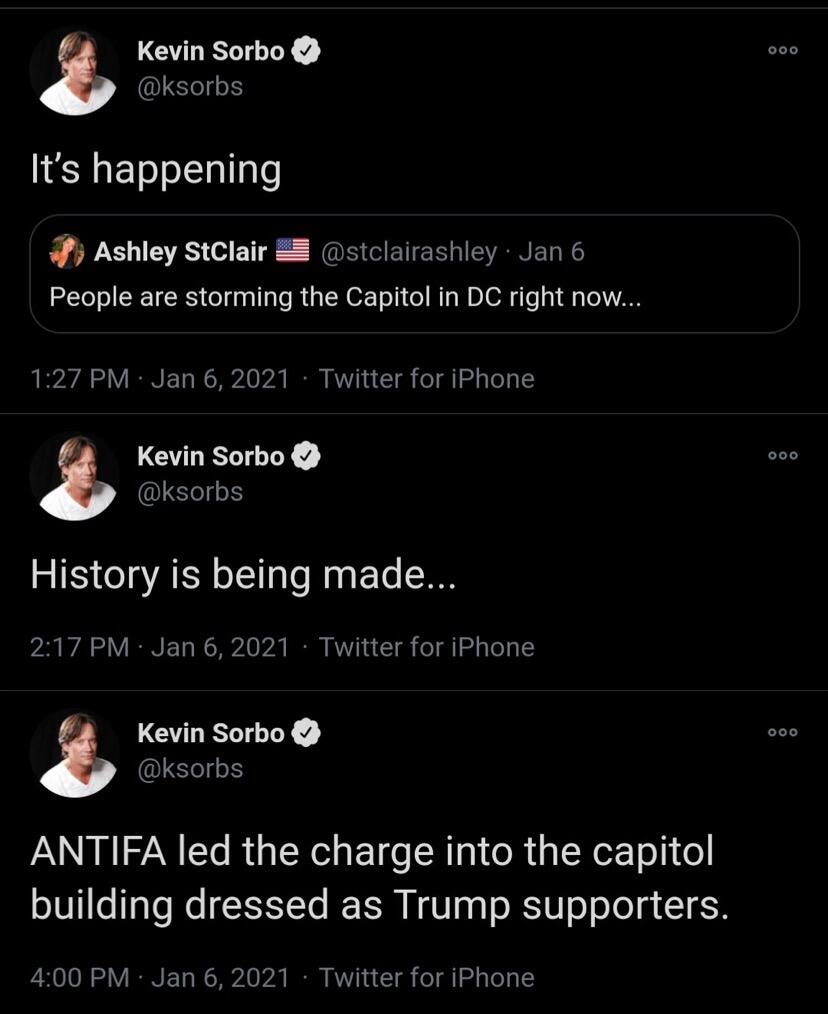
Task: Click the 2:17 PM · Jan 6, 2021 timestamp
Action: pyautogui.click(x=159, y=647)
